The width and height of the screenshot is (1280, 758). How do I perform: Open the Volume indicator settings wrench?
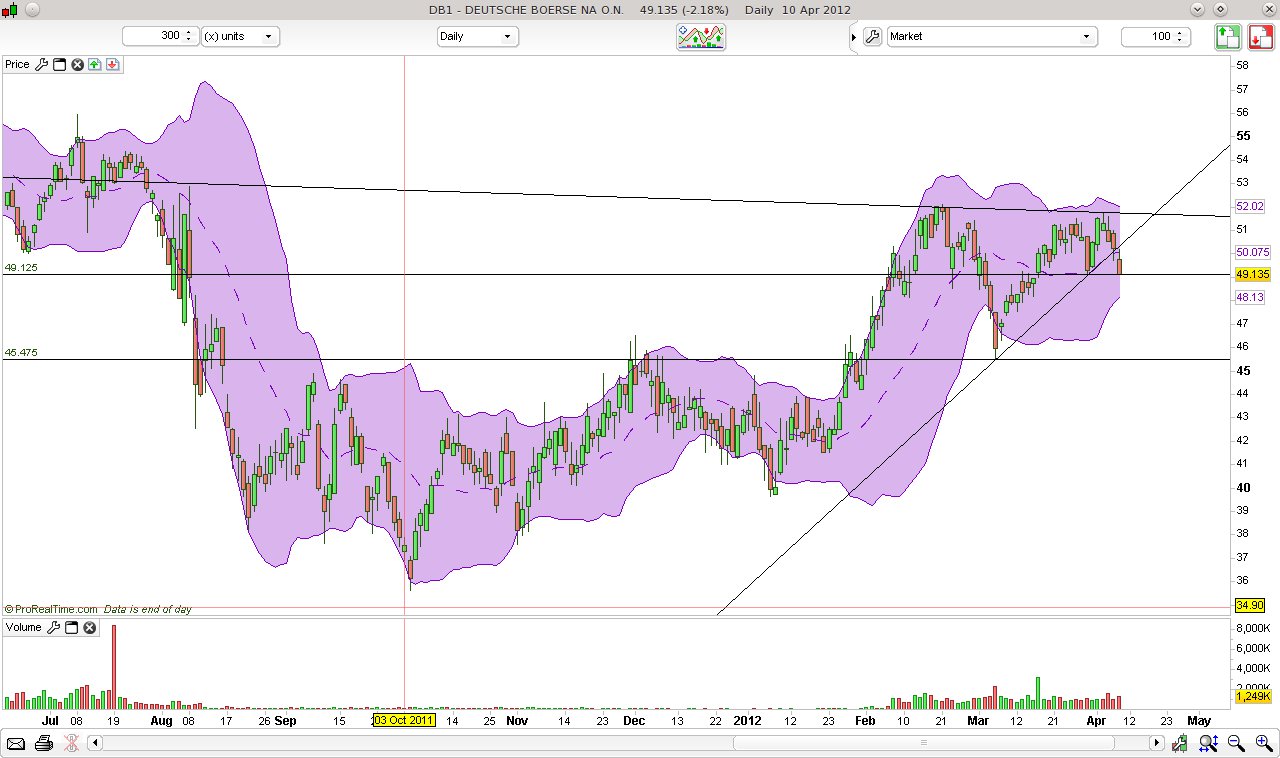pos(53,627)
